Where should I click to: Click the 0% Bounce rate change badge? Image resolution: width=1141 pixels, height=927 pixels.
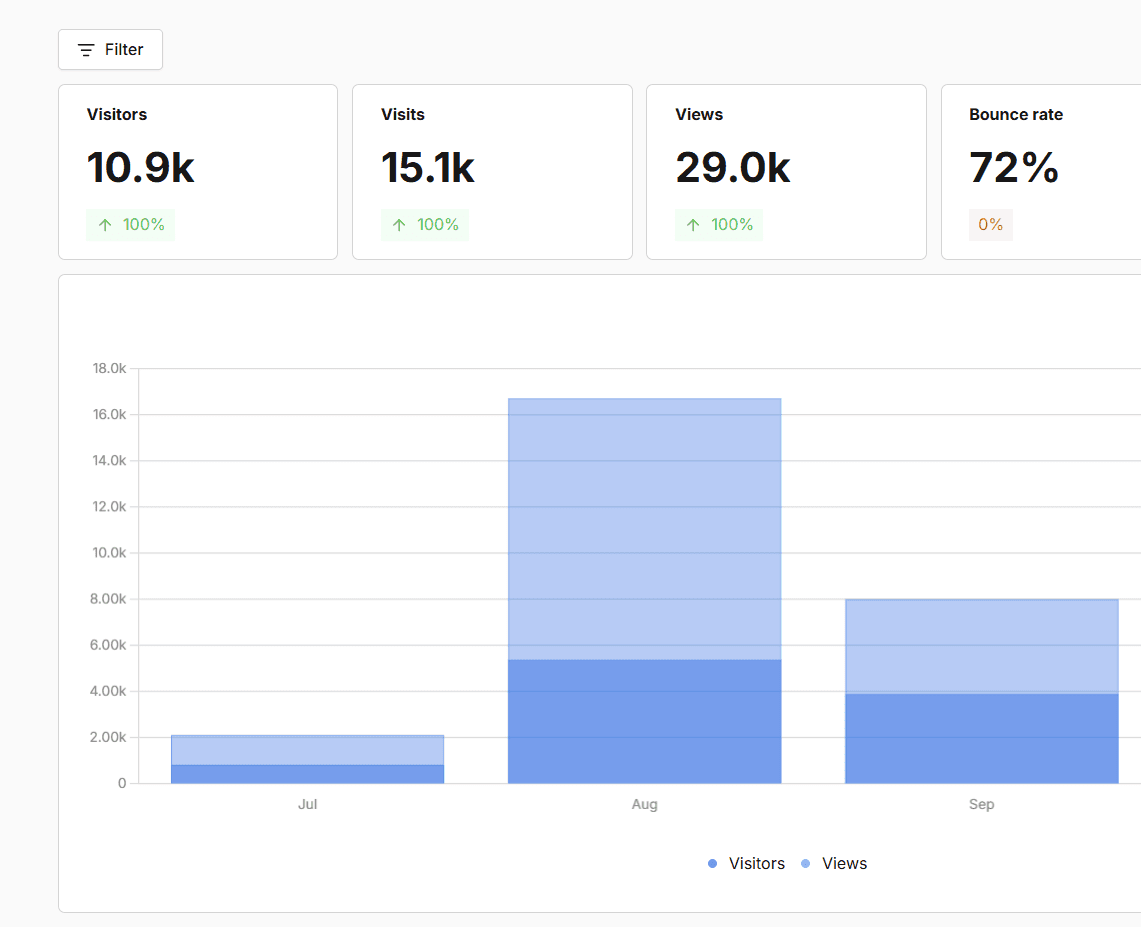pyautogui.click(x=990, y=225)
